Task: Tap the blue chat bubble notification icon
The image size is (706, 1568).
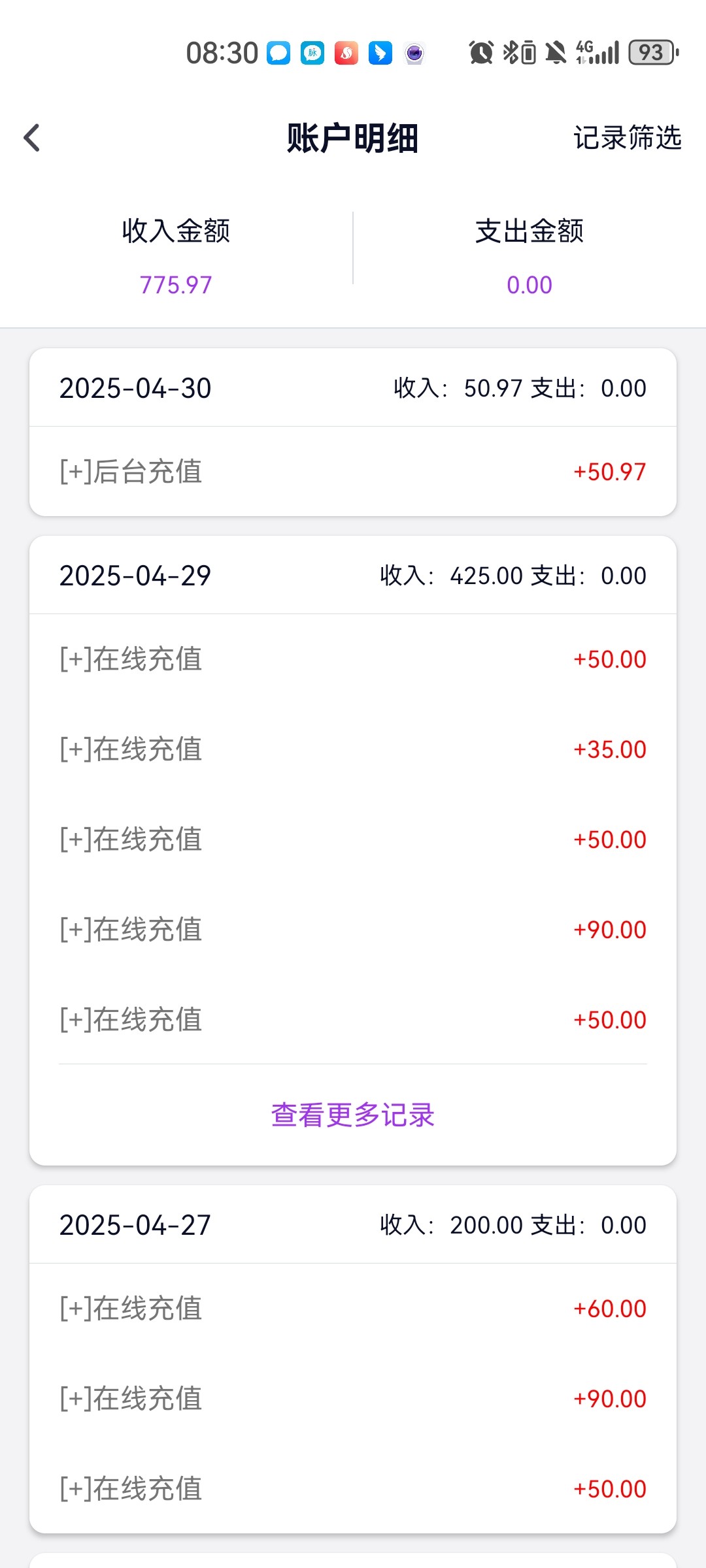Action: [x=278, y=53]
